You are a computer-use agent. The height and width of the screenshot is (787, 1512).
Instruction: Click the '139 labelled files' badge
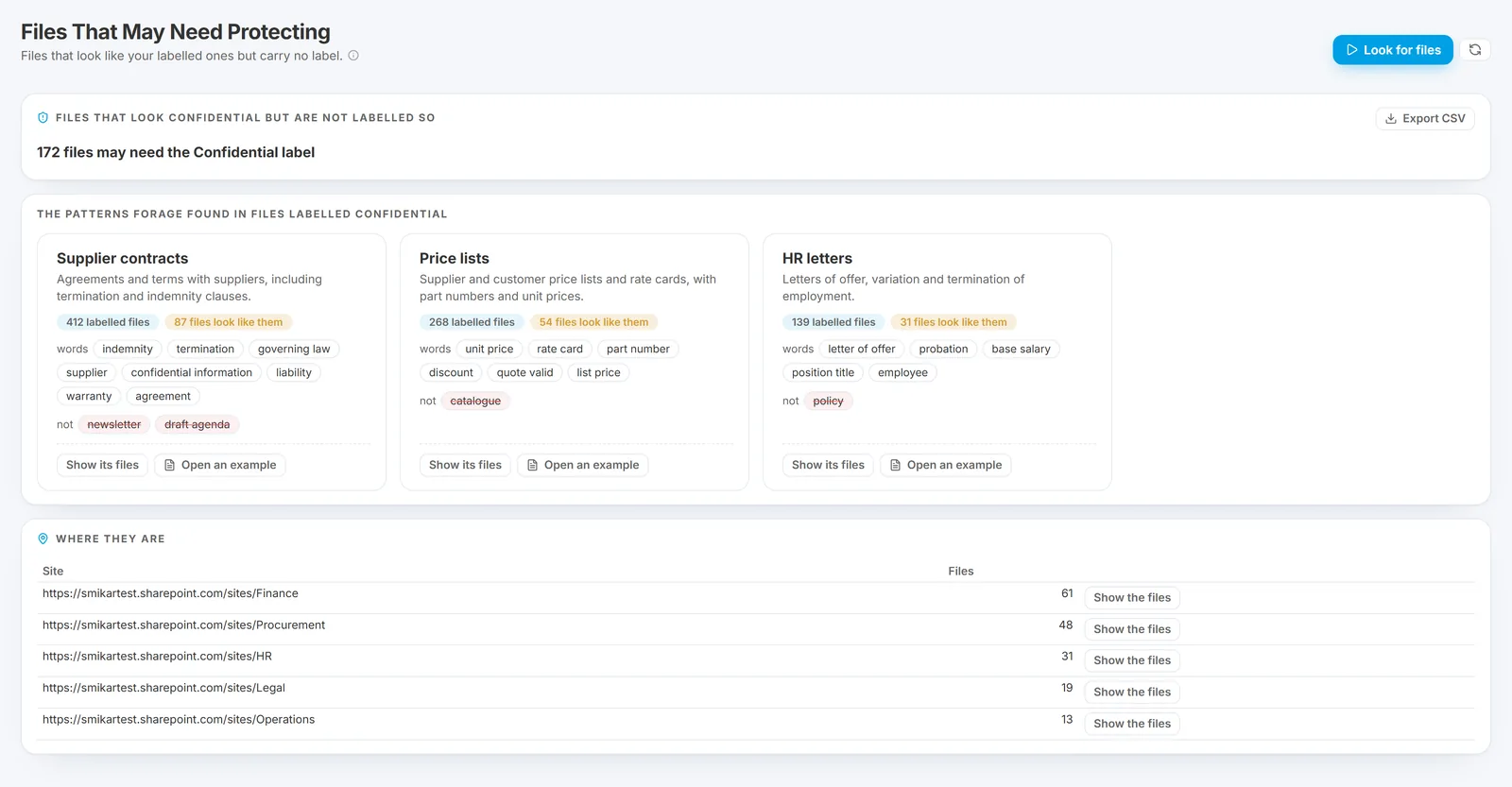click(x=833, y=322)
